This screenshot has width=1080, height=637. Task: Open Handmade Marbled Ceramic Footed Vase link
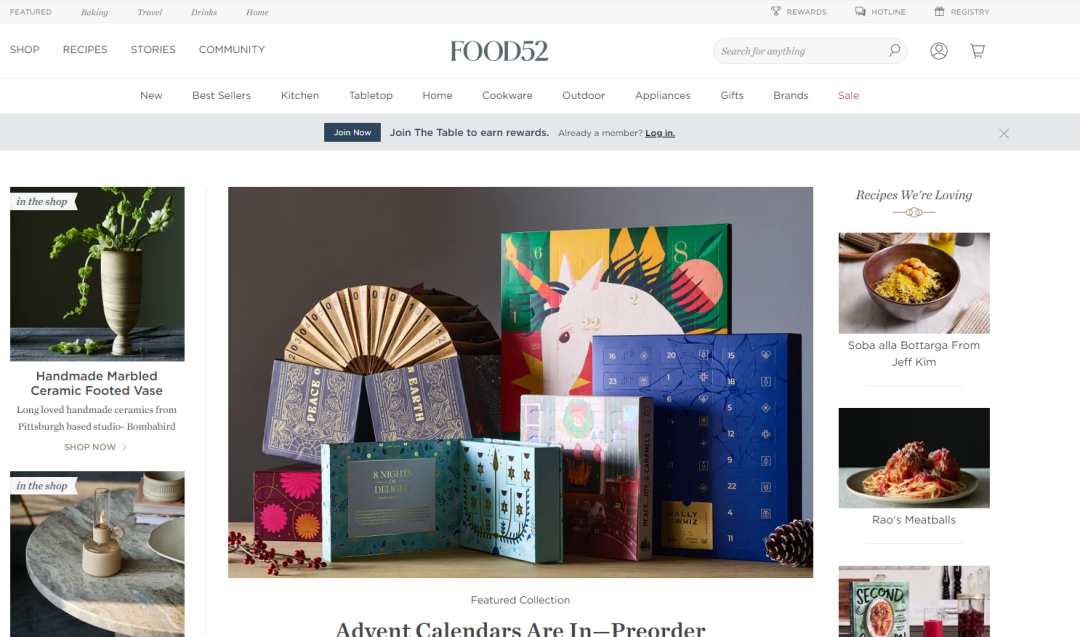coord(96,383)
